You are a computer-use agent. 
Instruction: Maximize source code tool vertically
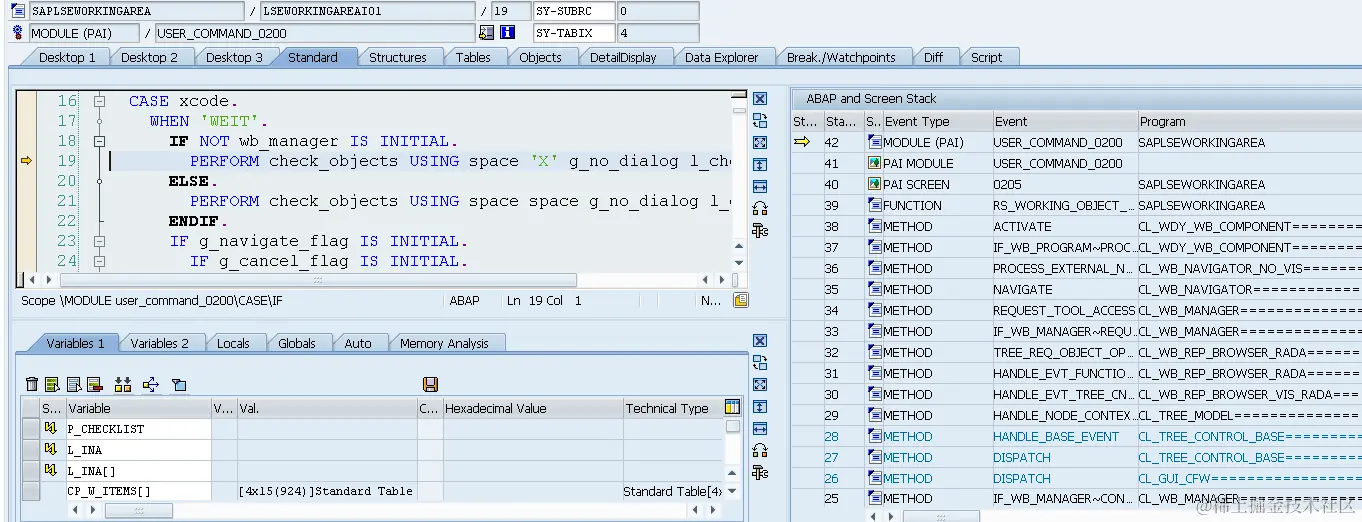(x=760, y=165)
